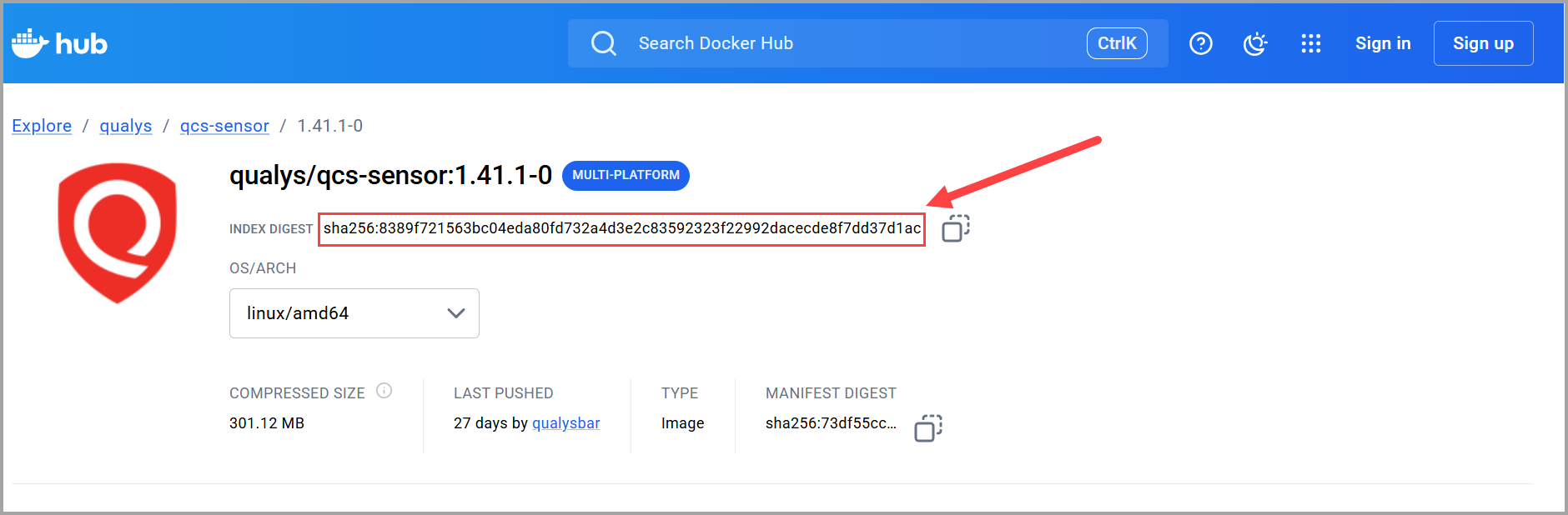Click the search magnifier icon
The height and width of the screenshot is (515, 1568).
(603, 43)
